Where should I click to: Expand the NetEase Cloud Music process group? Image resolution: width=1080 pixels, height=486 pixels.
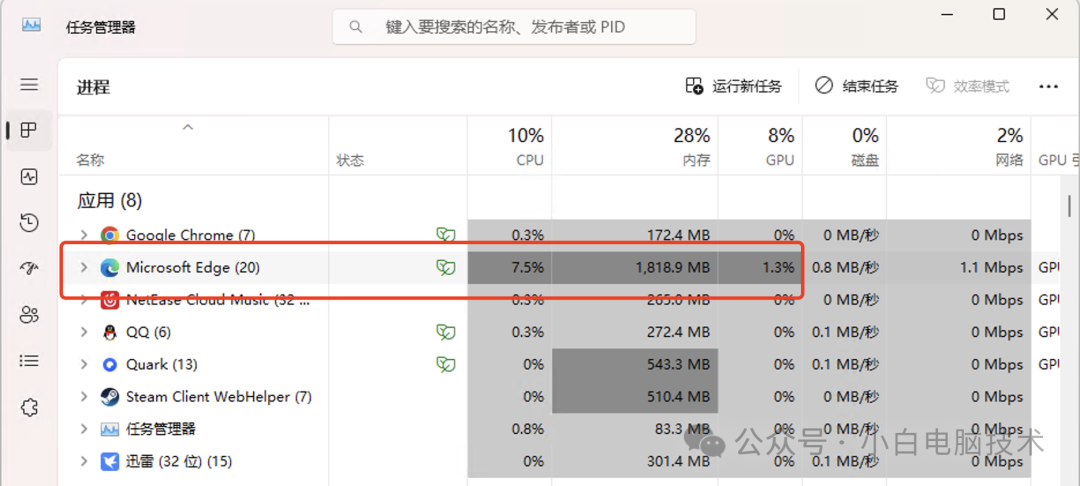click(x=83, y=300)
